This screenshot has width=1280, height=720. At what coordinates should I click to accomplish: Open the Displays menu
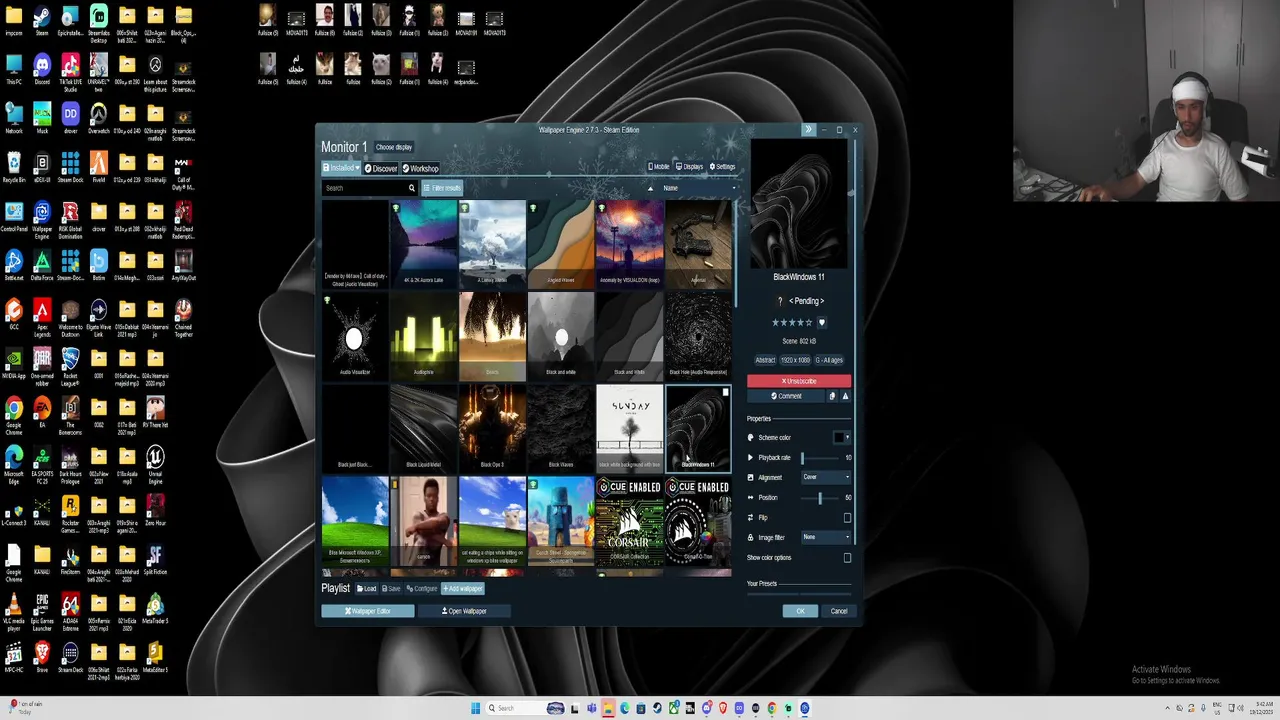pos(690,167)
